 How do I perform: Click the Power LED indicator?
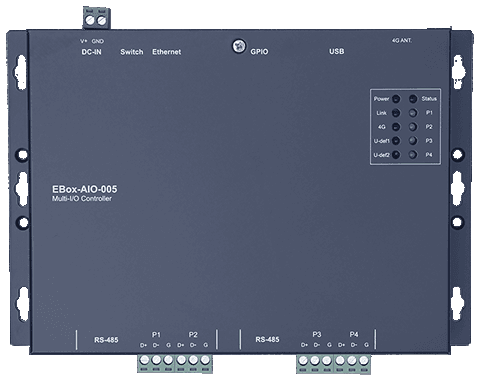pyautogui.click(x=396, y=99)
